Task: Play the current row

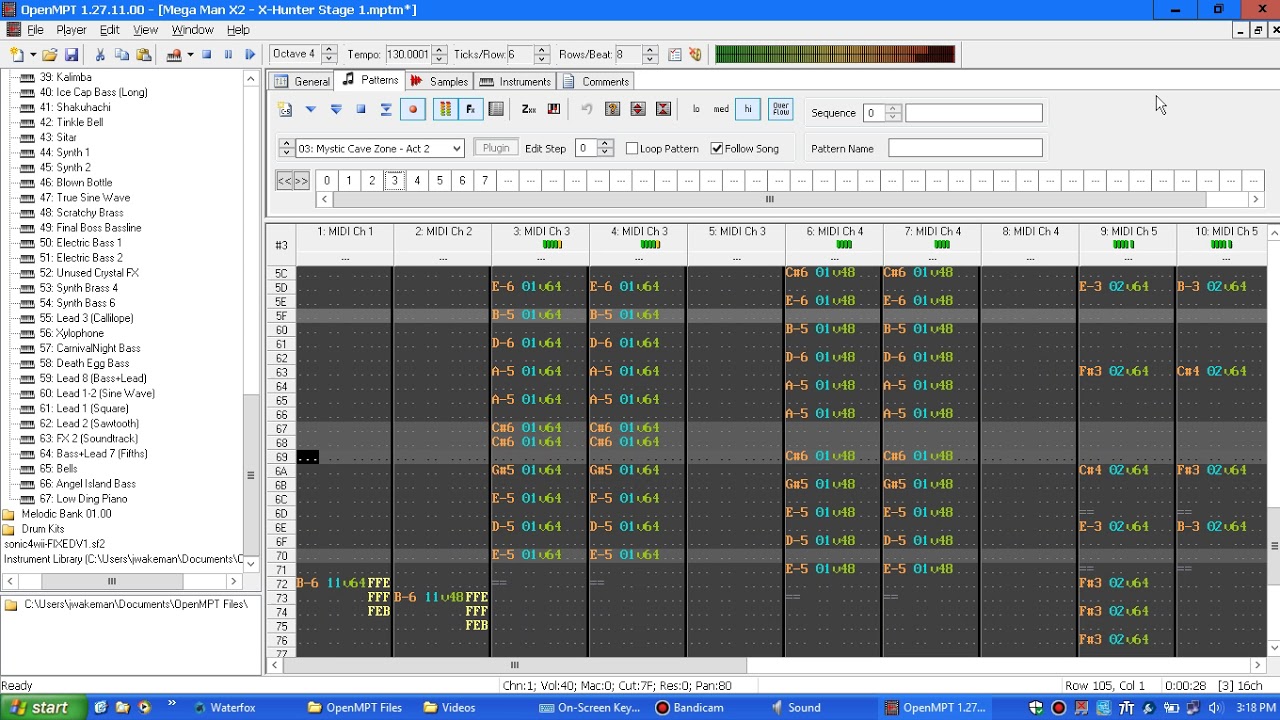Action: tap(386, 109)
